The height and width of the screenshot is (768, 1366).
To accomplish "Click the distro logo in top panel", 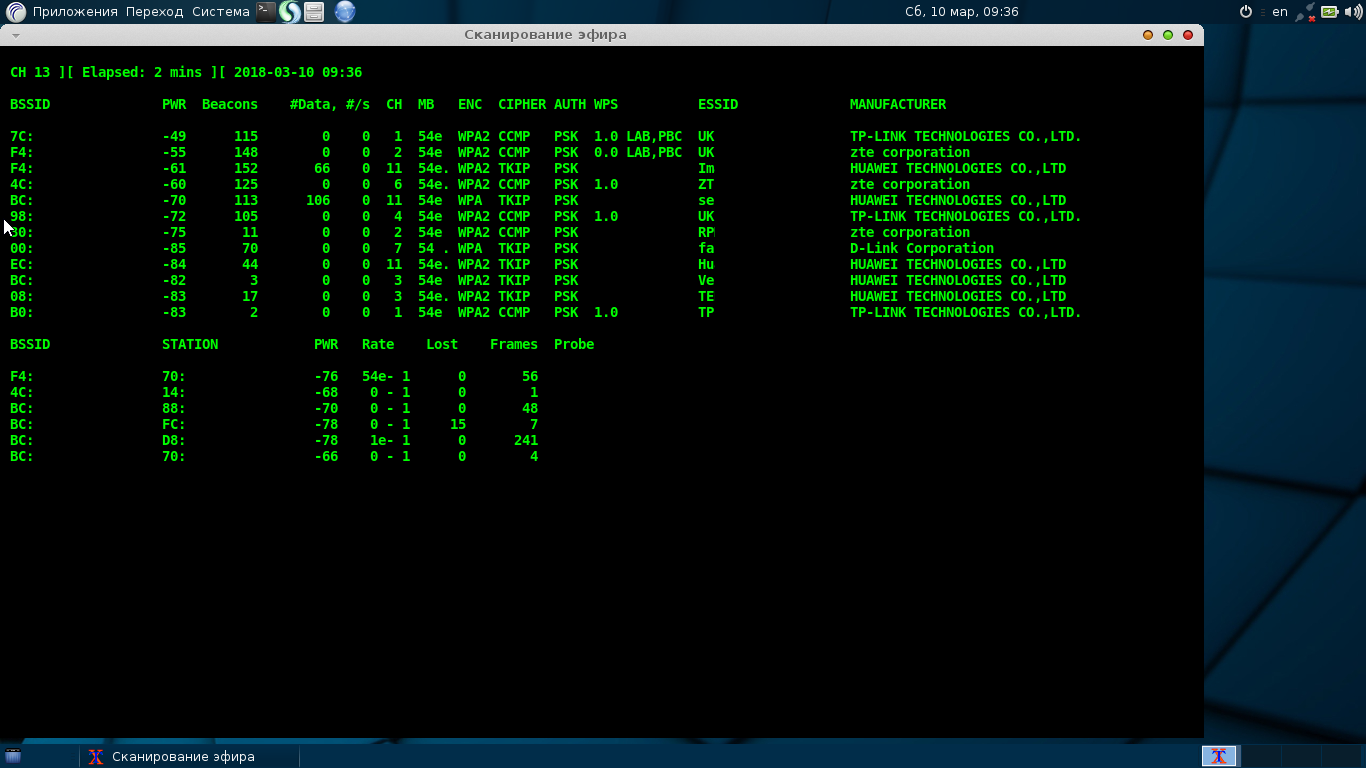I will click(16, 12).
